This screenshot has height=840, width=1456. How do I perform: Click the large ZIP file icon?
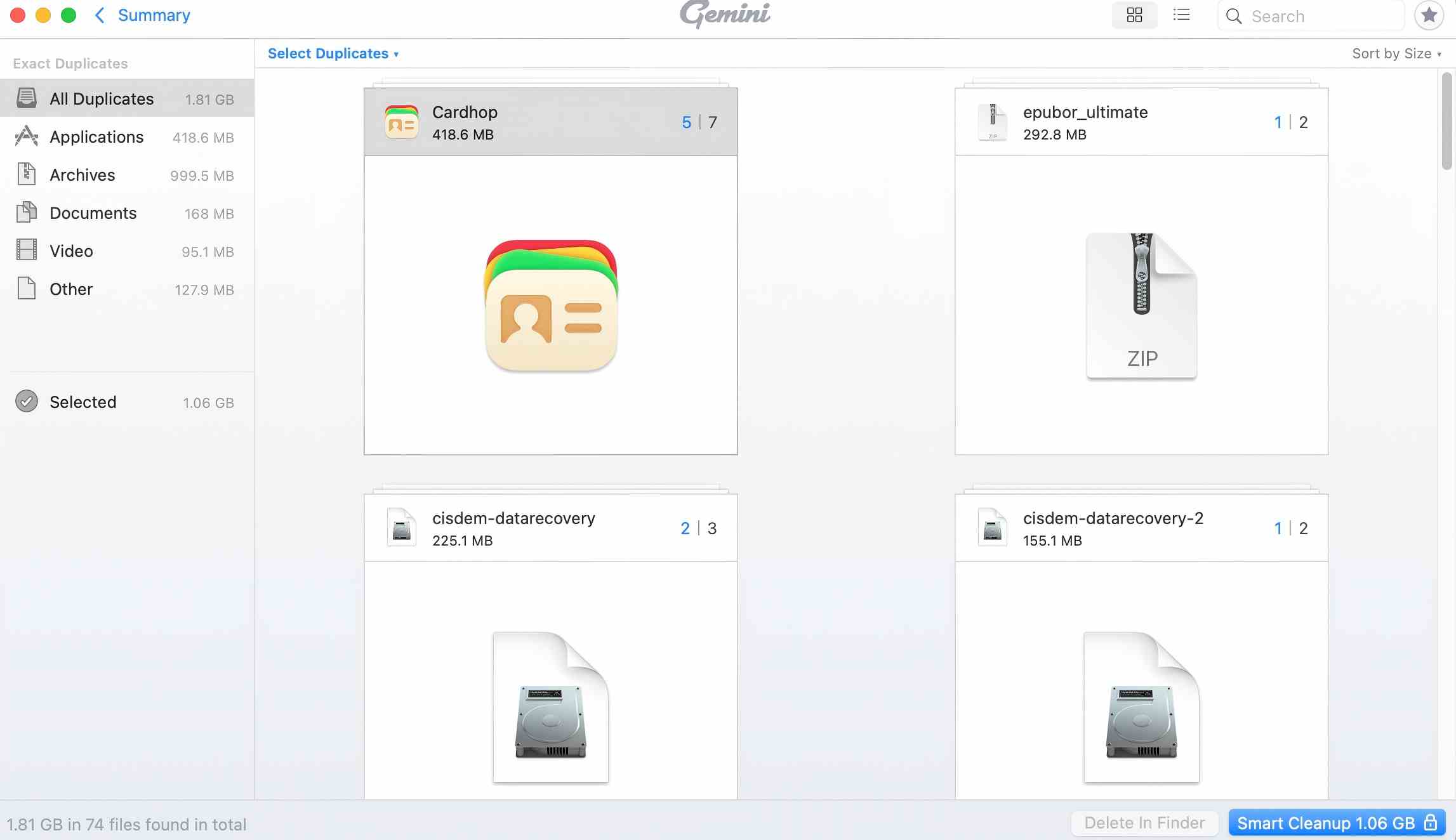[x=1141, y=305]
